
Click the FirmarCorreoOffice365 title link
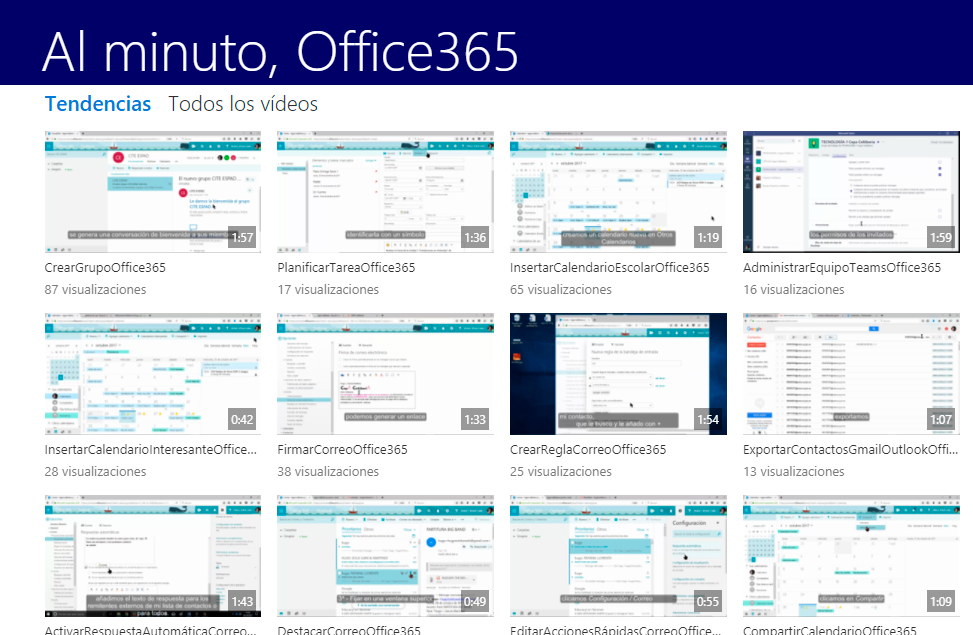point(343,449)
